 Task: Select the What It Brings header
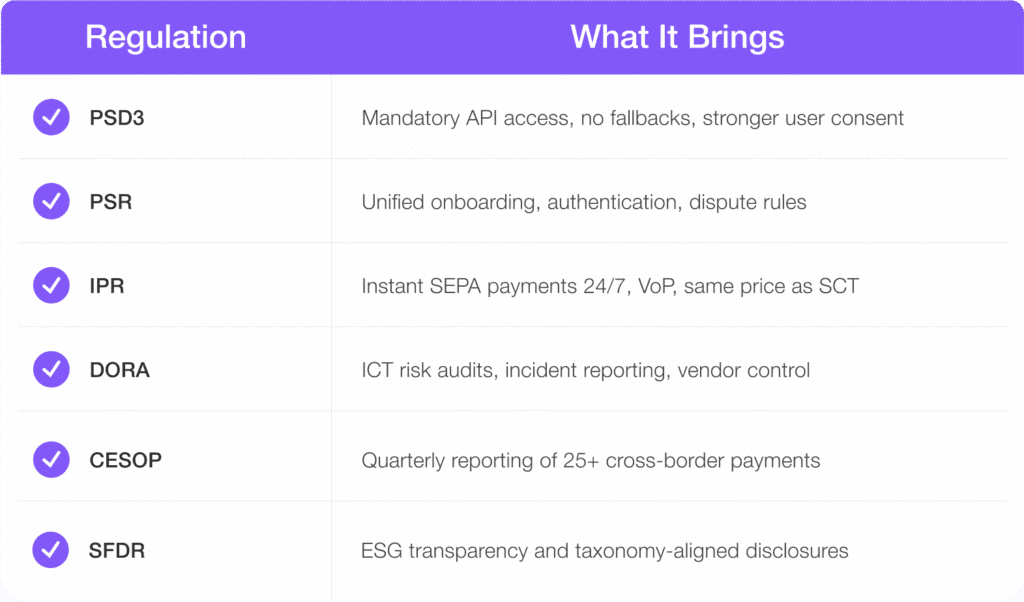point(677,38)
